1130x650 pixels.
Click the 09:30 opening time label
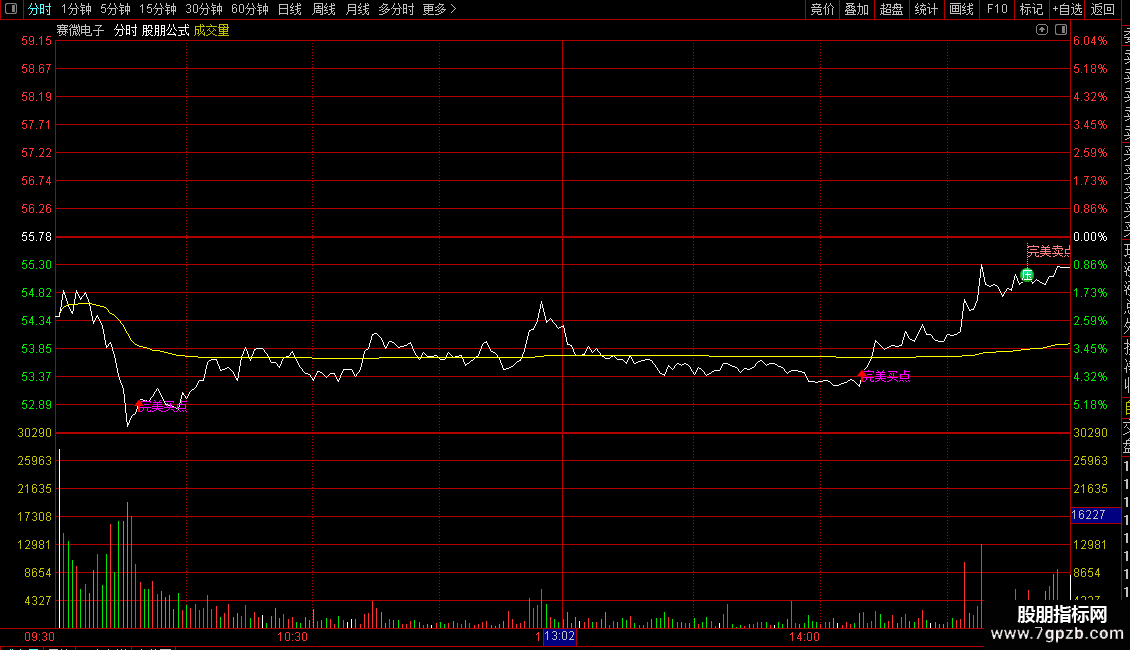40,637
